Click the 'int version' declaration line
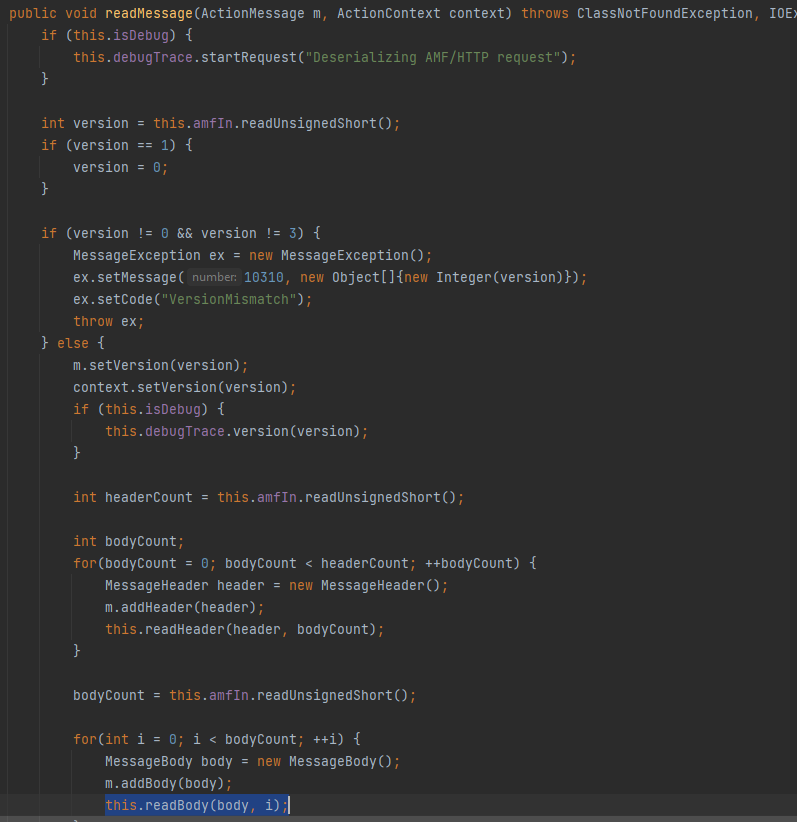This screenshot has width=797, height=822. click(x=221, y=123)
